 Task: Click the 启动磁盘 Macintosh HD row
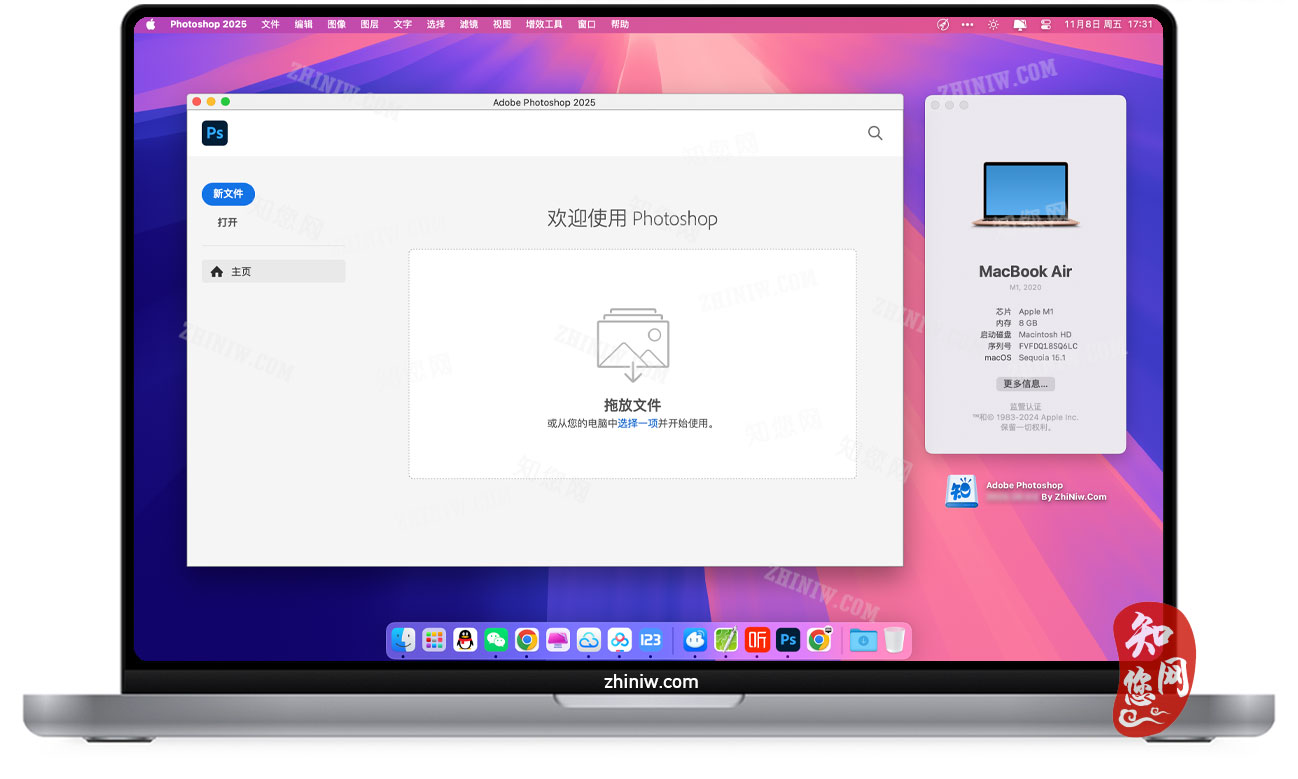(1028, 334)
